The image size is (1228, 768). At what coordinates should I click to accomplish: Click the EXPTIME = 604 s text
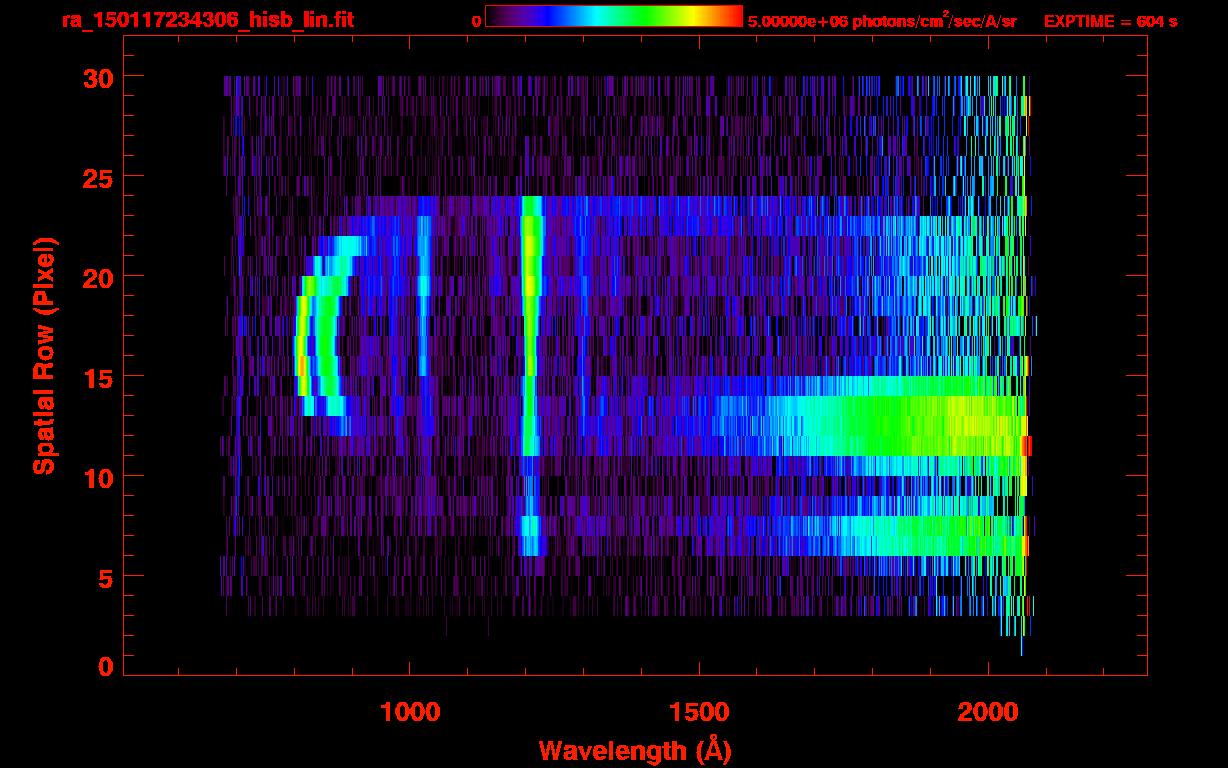pos(1110,21)
